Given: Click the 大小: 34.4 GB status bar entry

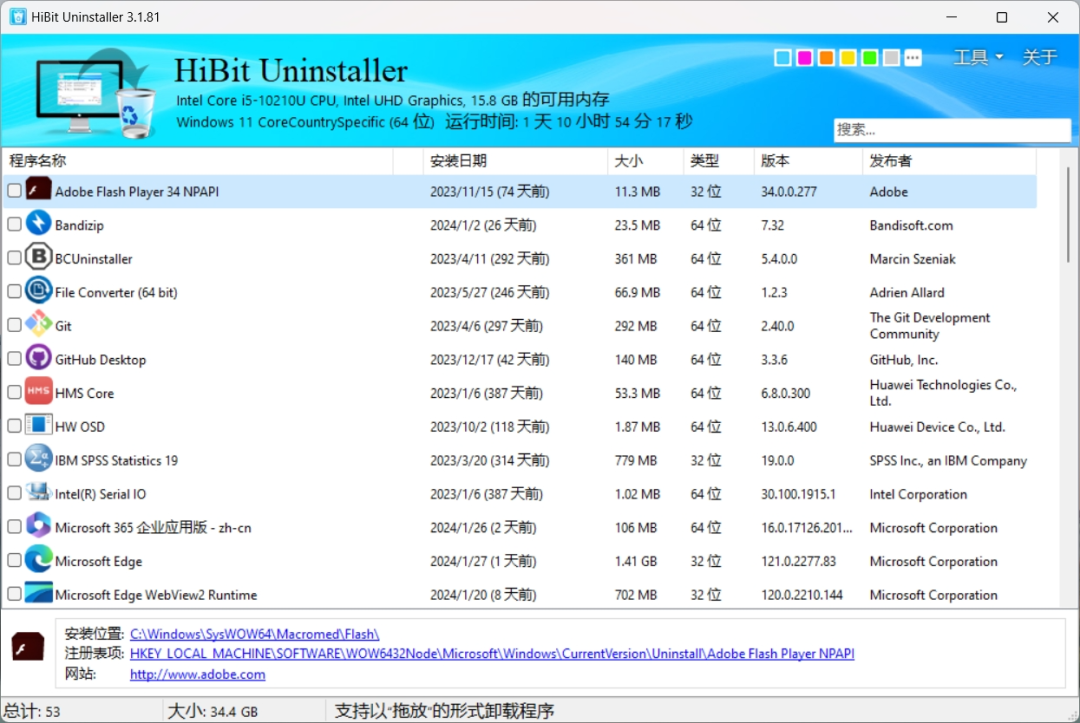Looking at the screenshot, I should pyautogui.click(x=213, y=711).
